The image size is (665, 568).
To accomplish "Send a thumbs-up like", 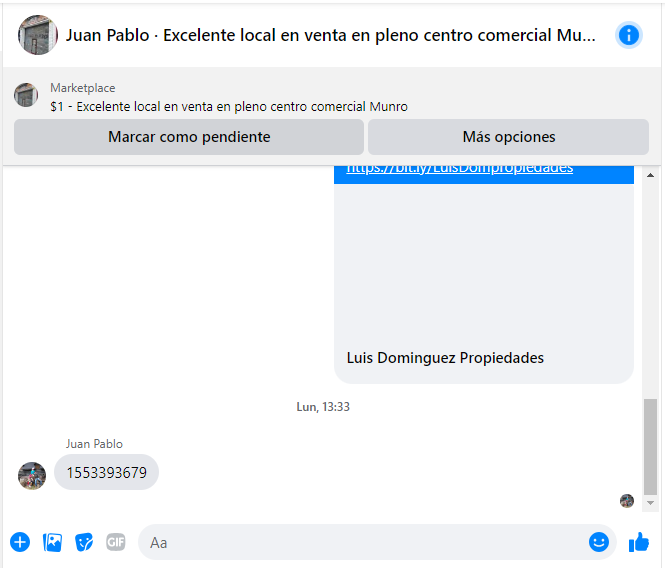I will pyautogui.click(x=639, y=542).
